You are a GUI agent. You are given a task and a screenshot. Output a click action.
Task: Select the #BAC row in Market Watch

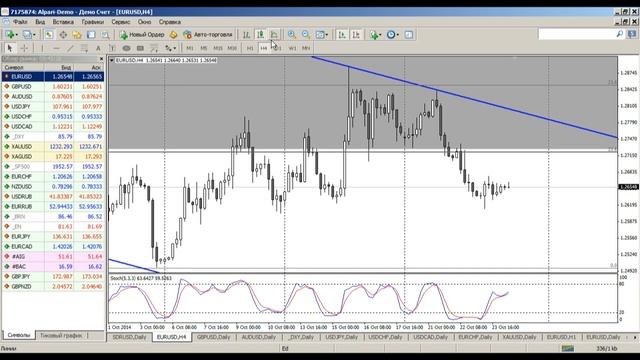[x=53, y=267]
